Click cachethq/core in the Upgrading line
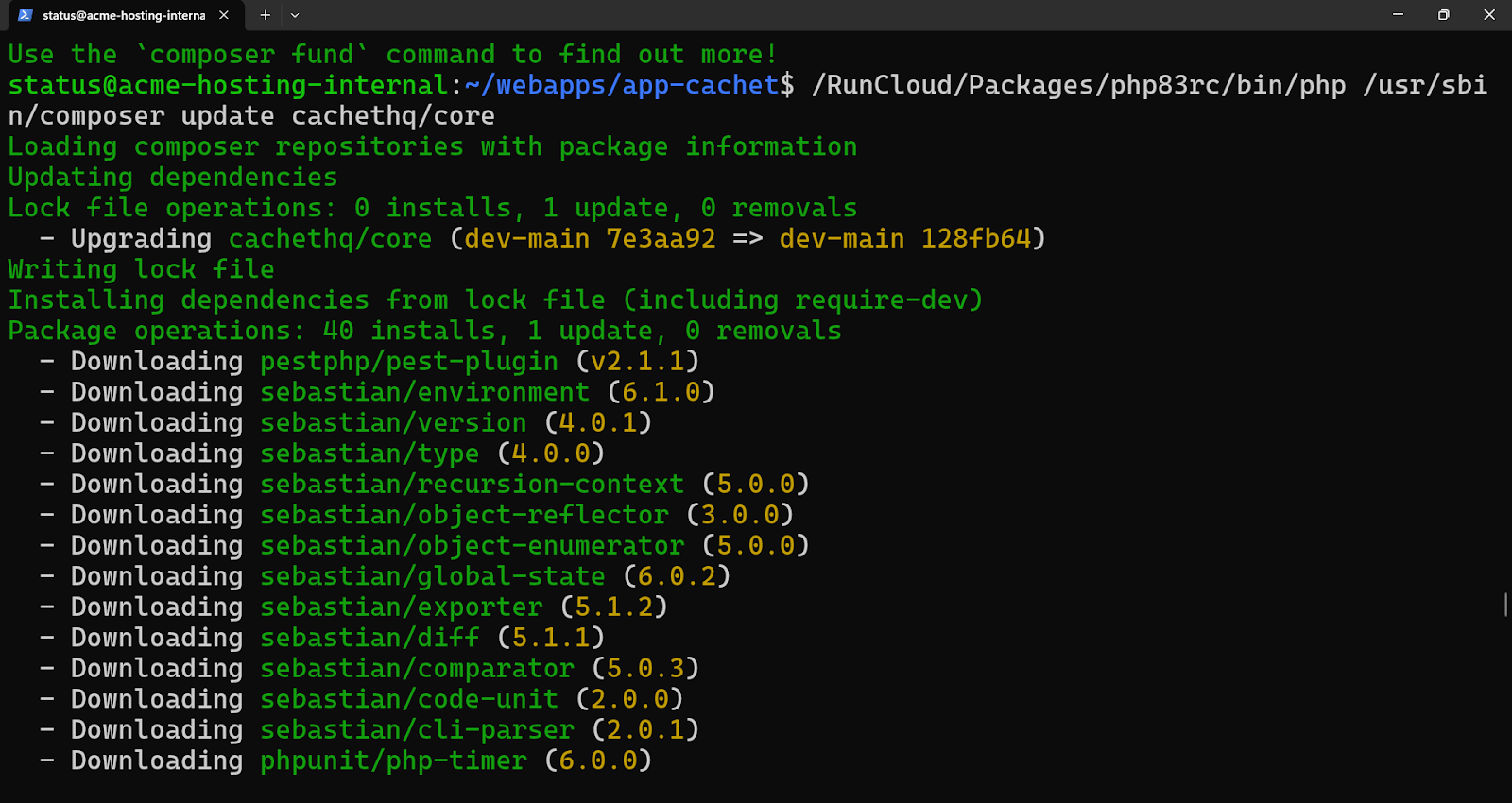1512x803 pixels. pos(330,239)
